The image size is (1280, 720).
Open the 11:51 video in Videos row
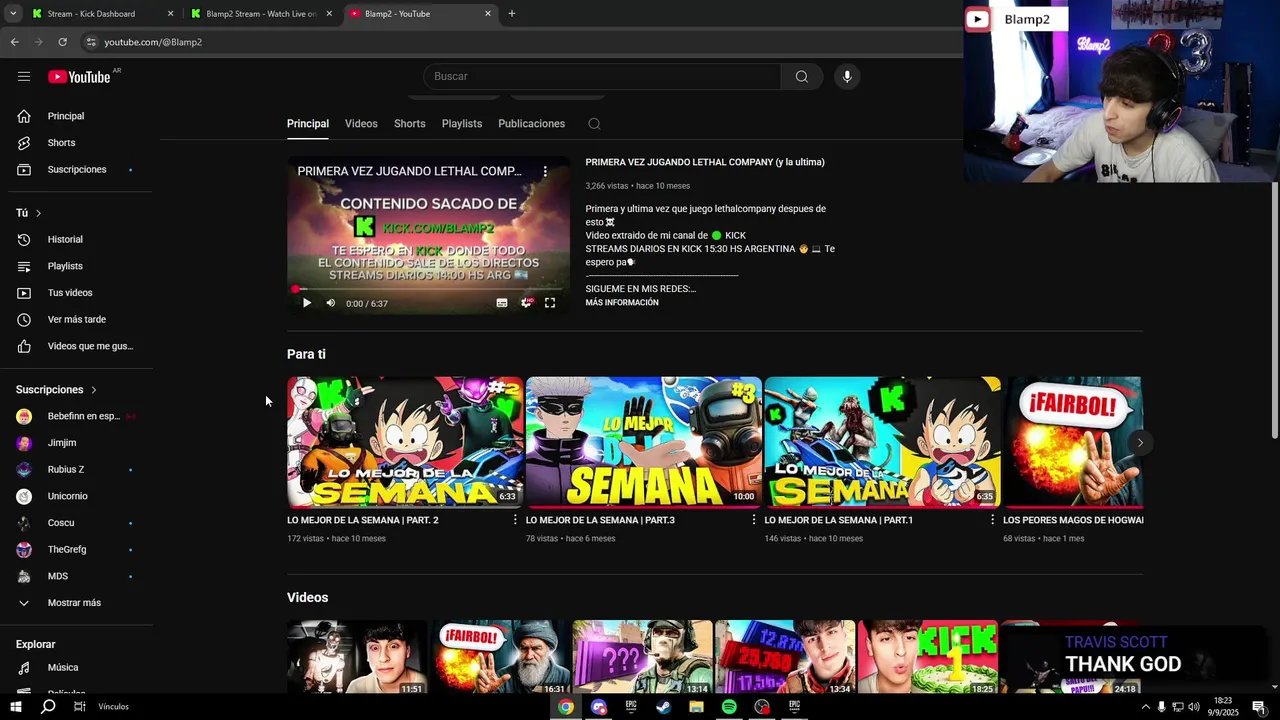click(x=357, y=657)
